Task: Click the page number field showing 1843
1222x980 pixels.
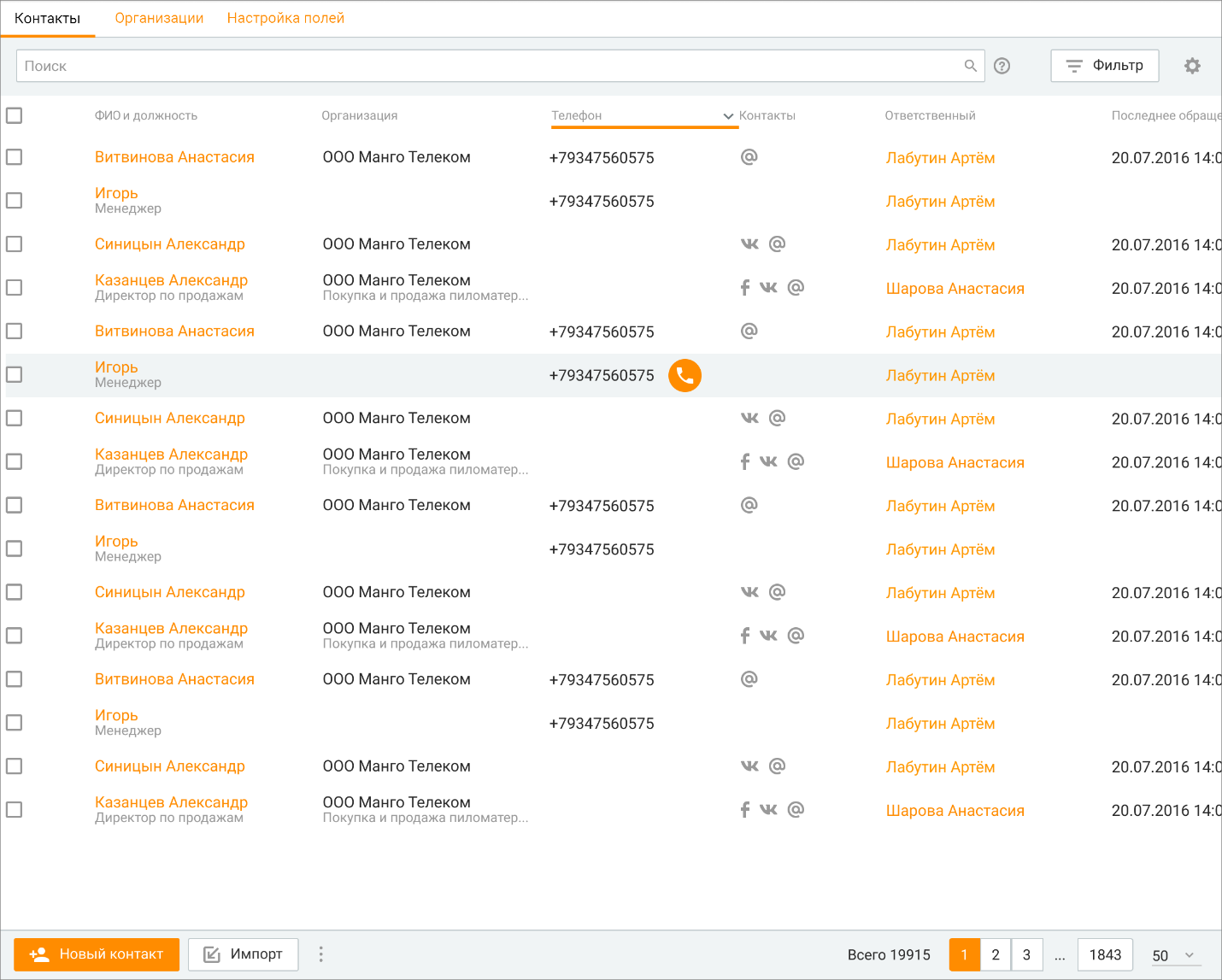Action: tap(1105, 954)
